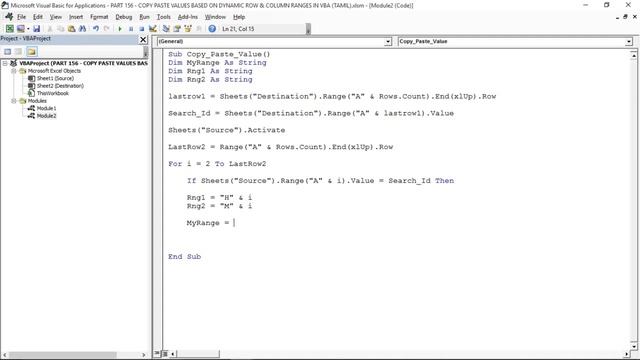Click the Copy toolbar icon
The image size is (640, 360).
click(x=60, y=29)
